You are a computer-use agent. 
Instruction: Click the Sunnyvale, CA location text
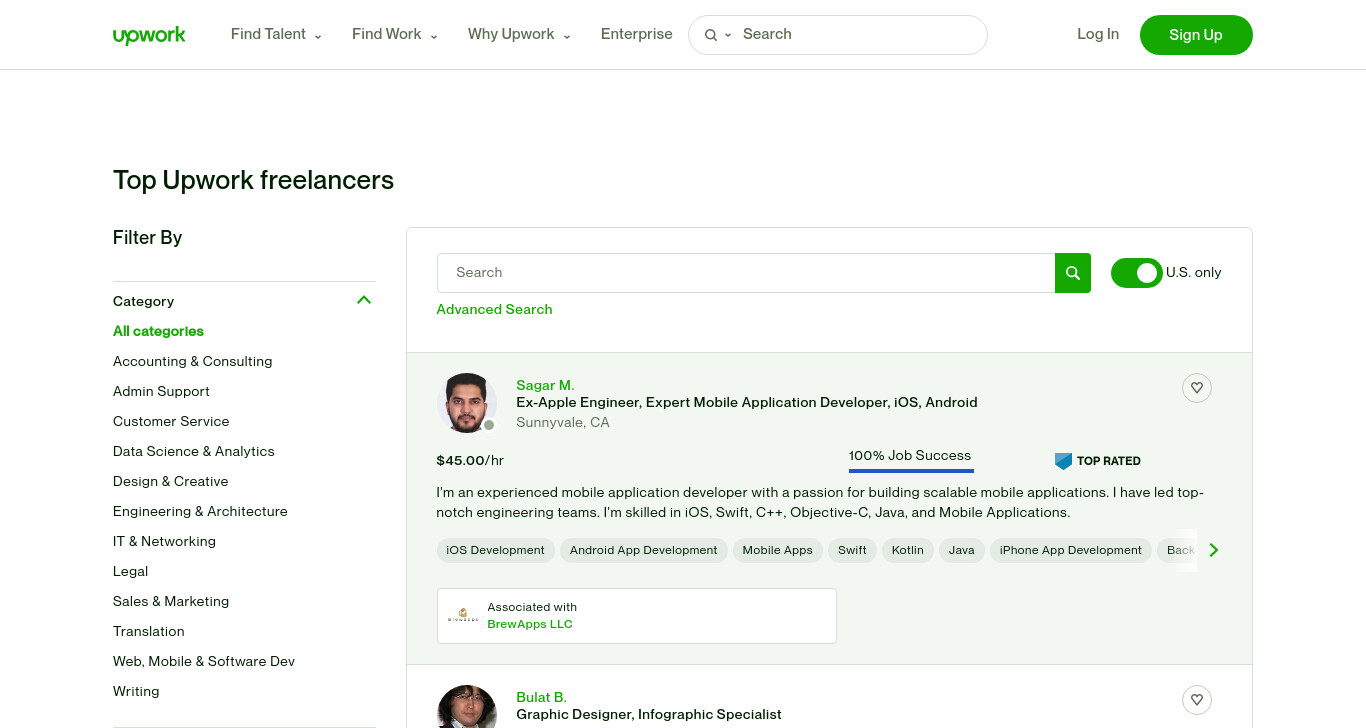(x=563, y=423)
